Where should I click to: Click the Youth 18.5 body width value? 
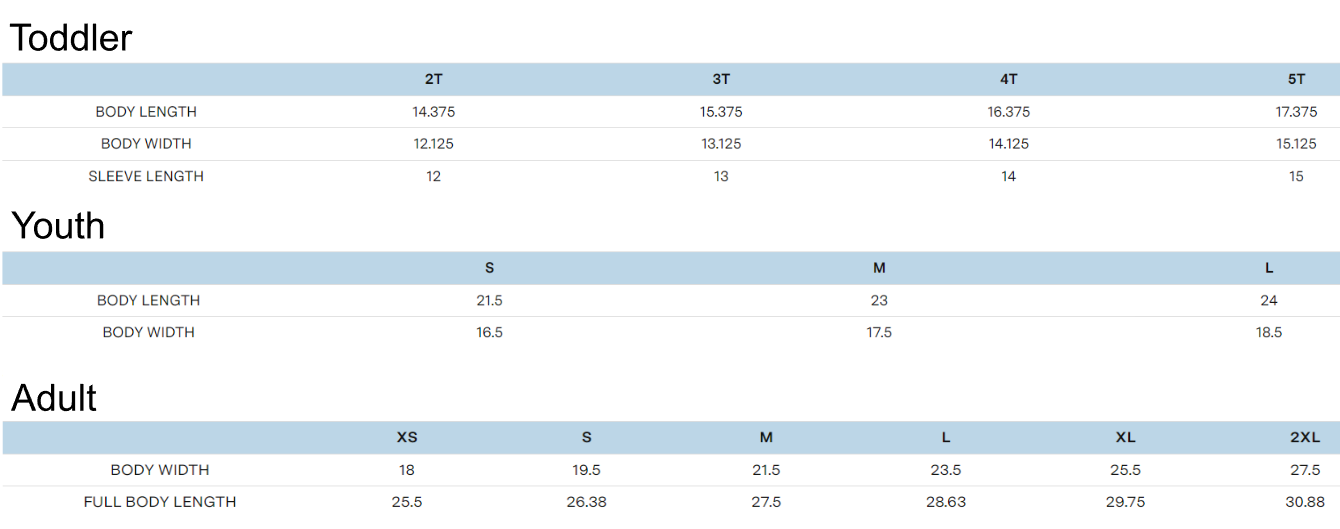[x=1269, y=332]
